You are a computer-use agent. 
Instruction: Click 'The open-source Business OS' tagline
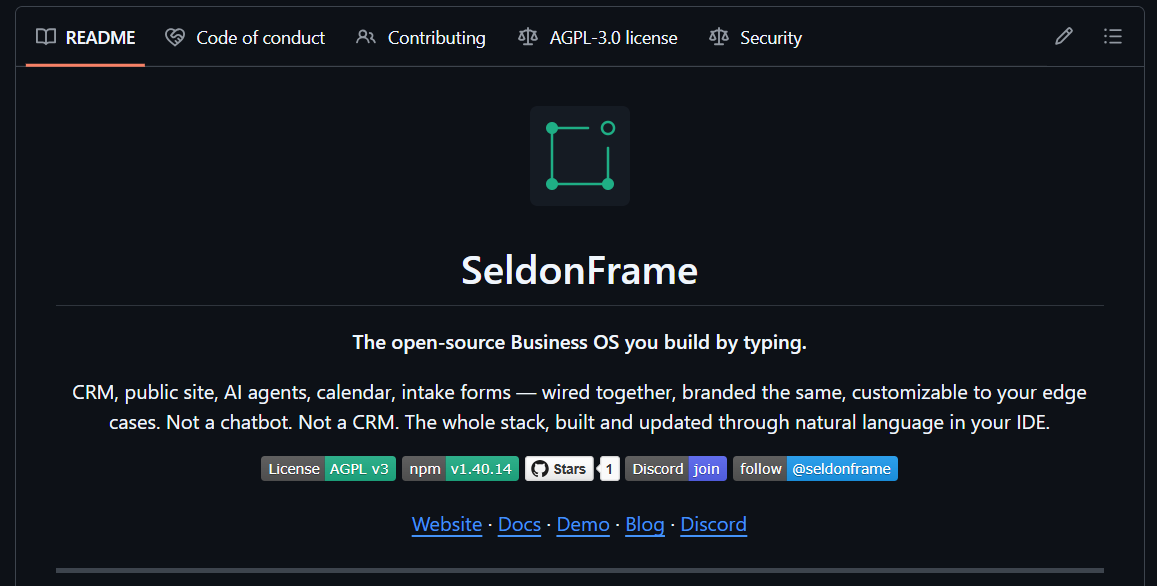tap(579, 342)
